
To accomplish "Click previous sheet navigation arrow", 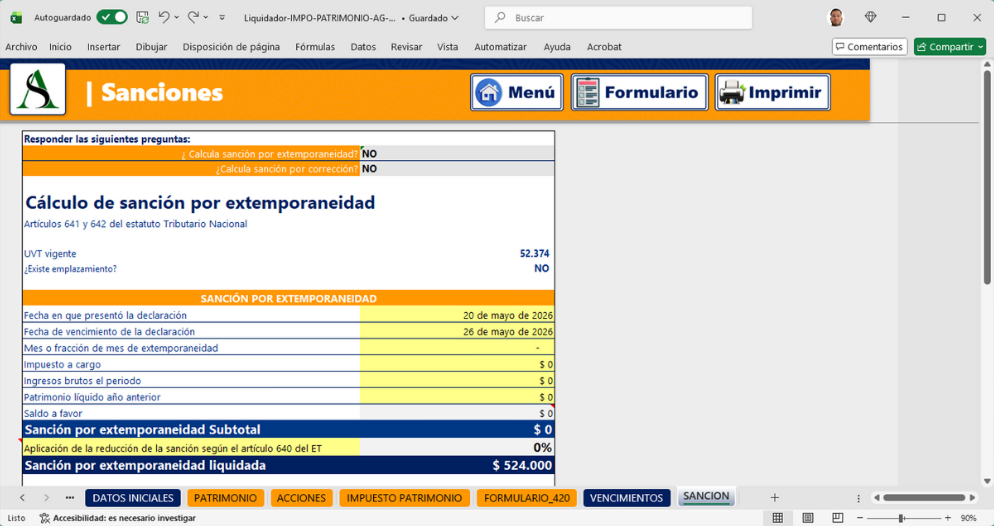I will [23, 498].
